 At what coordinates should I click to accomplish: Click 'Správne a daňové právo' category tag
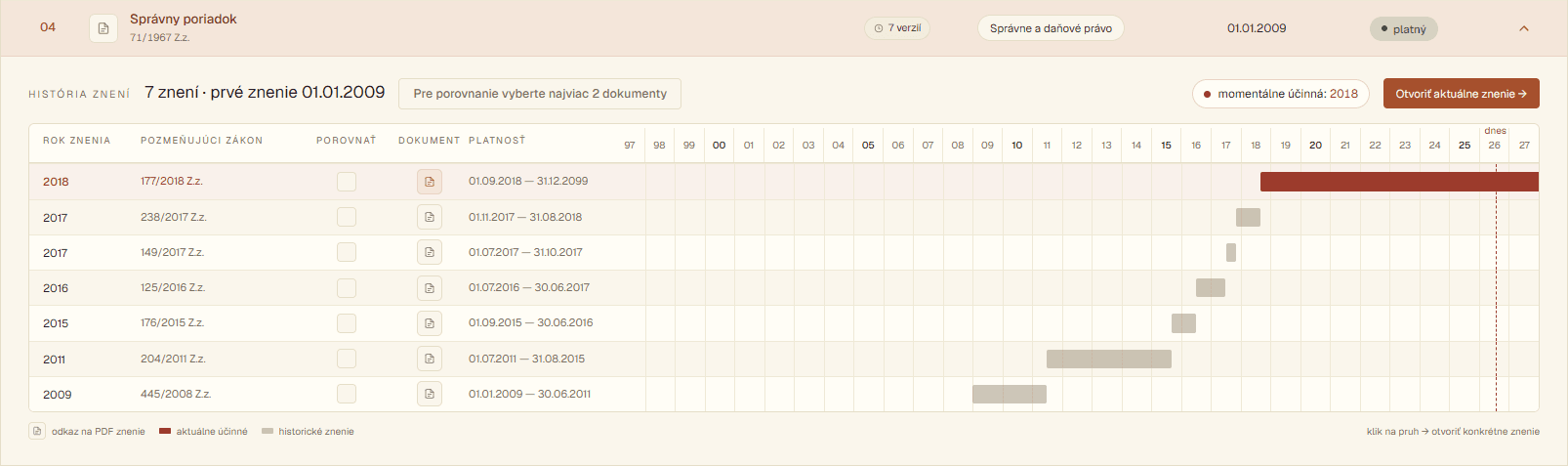click(x=1051, y=28)
